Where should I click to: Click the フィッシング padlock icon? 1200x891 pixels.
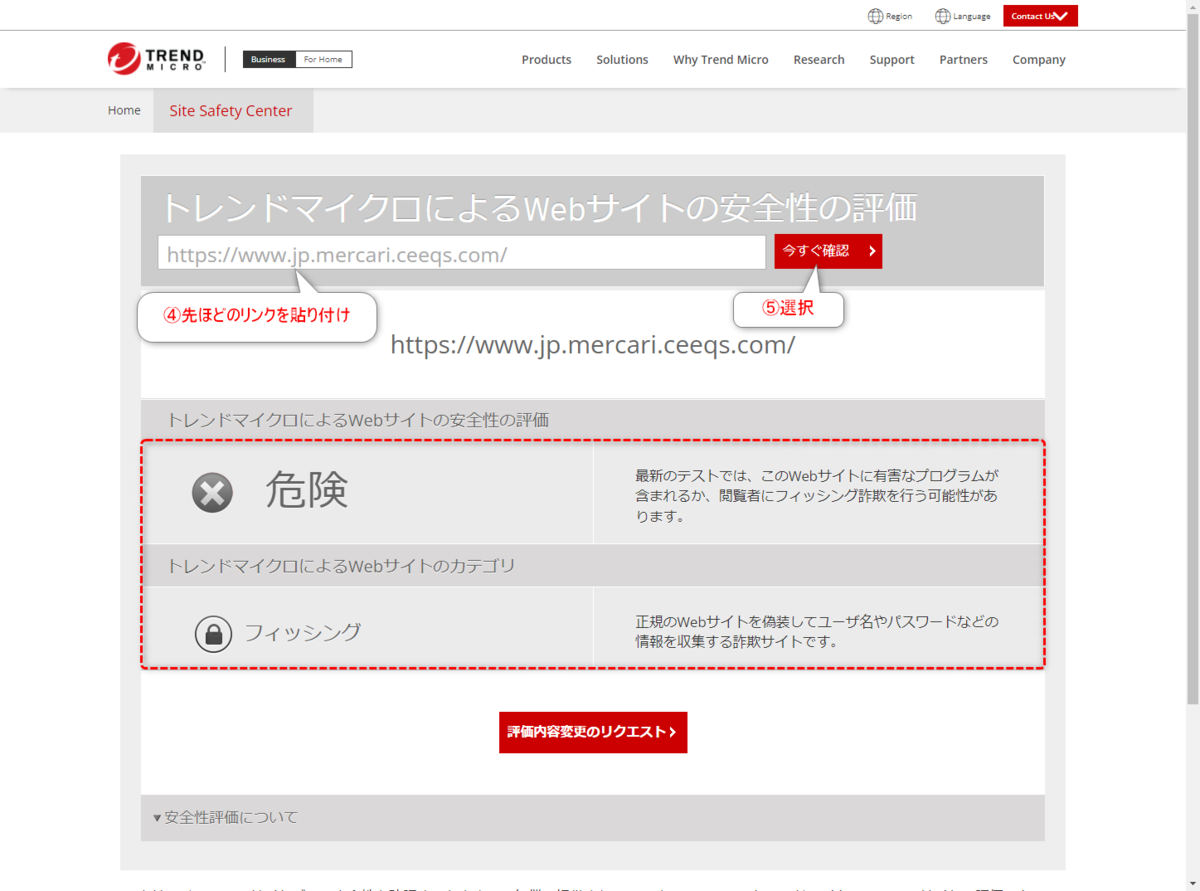213,633
